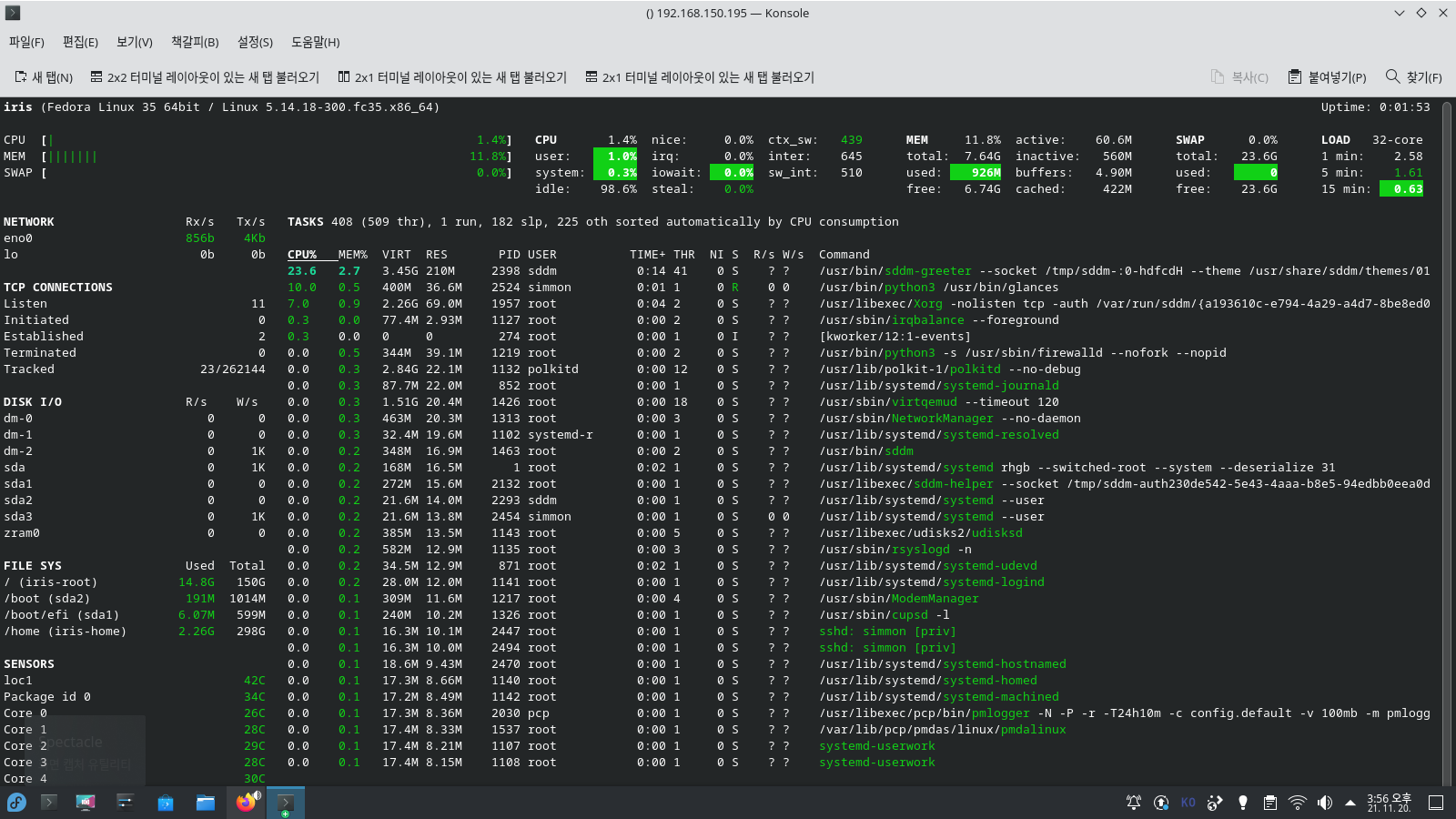The width and height of the screenshot is (1456, 819).
Task: Open the 설정(S) menu
Action: pyautogui.click(x=255, y=42)
